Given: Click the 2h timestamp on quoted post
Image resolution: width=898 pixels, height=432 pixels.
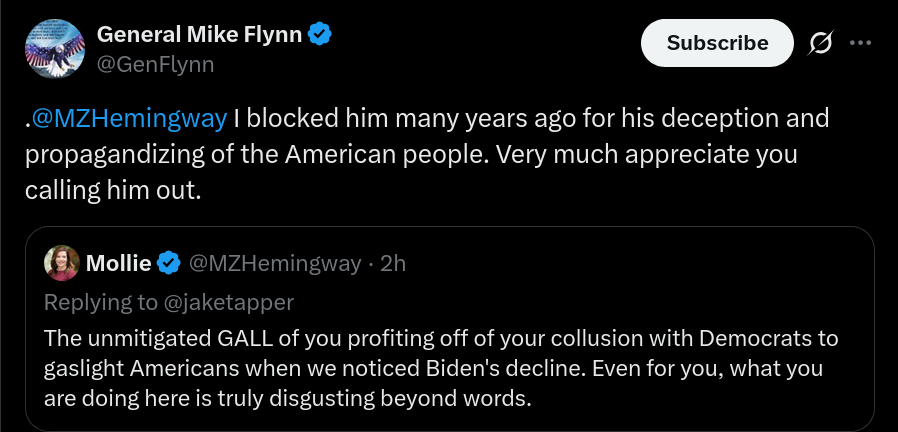Looking at the screenshot, I should 393,264.
